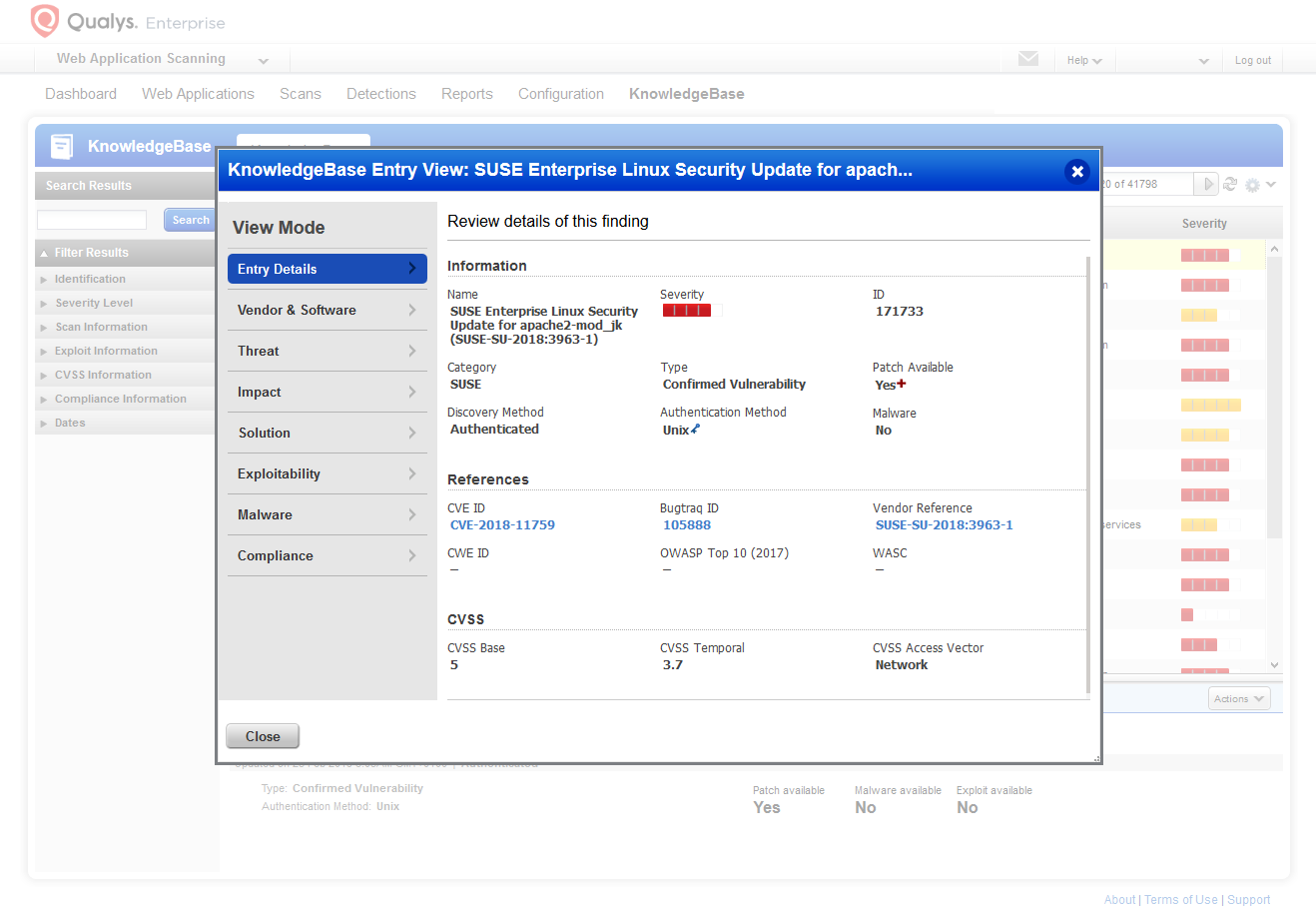
Task: Open Bugtraq ID 105888 link
Action: (x=687, y=524)
